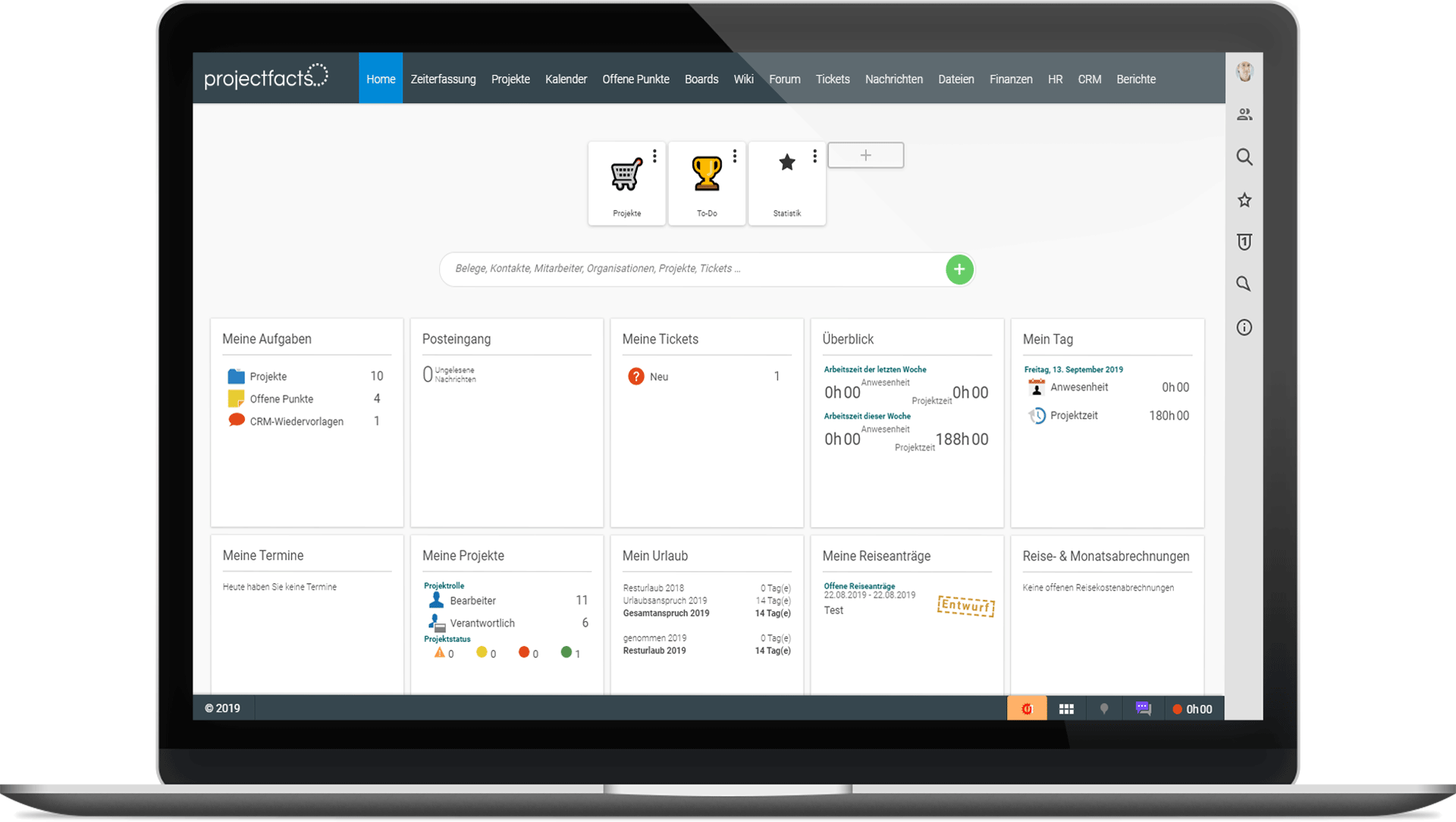The height and width of the screenshot is (822, 1456).
Task: Expand the To-Do widget options menu
Action: tap(733, 155)
